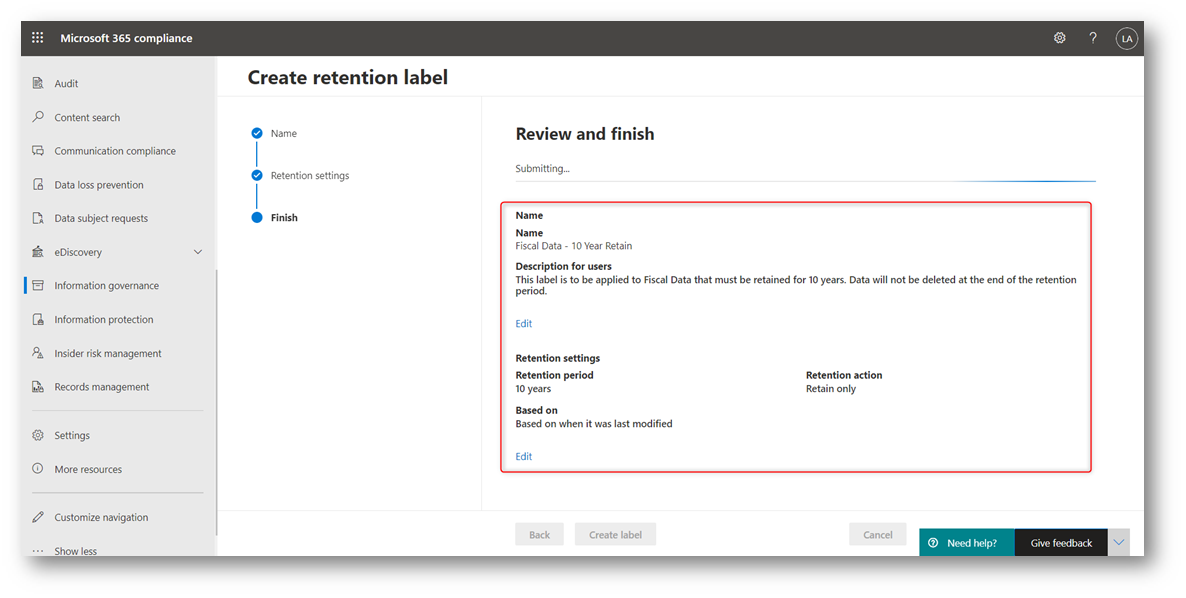Viewport: 1186px width, 598px height.
Task: Click the Audit sidebar icon
Action: click(38, 84)
